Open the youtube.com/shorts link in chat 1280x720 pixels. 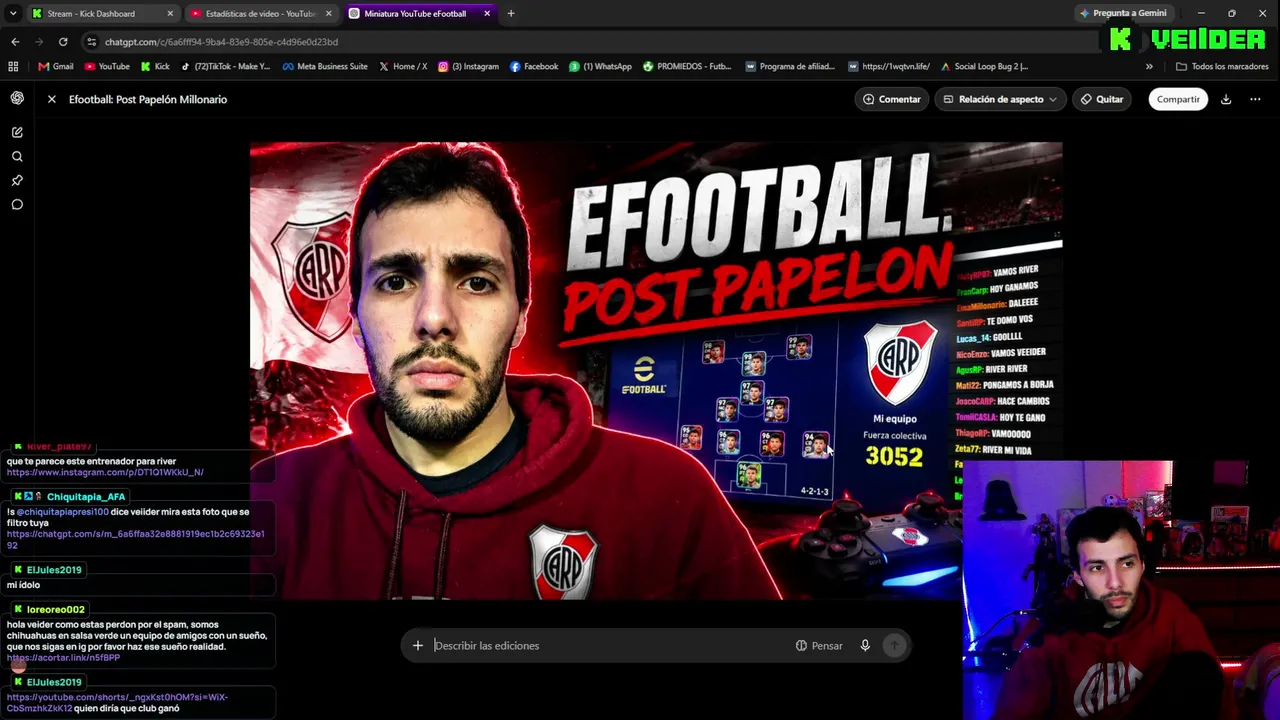[117, 702]
